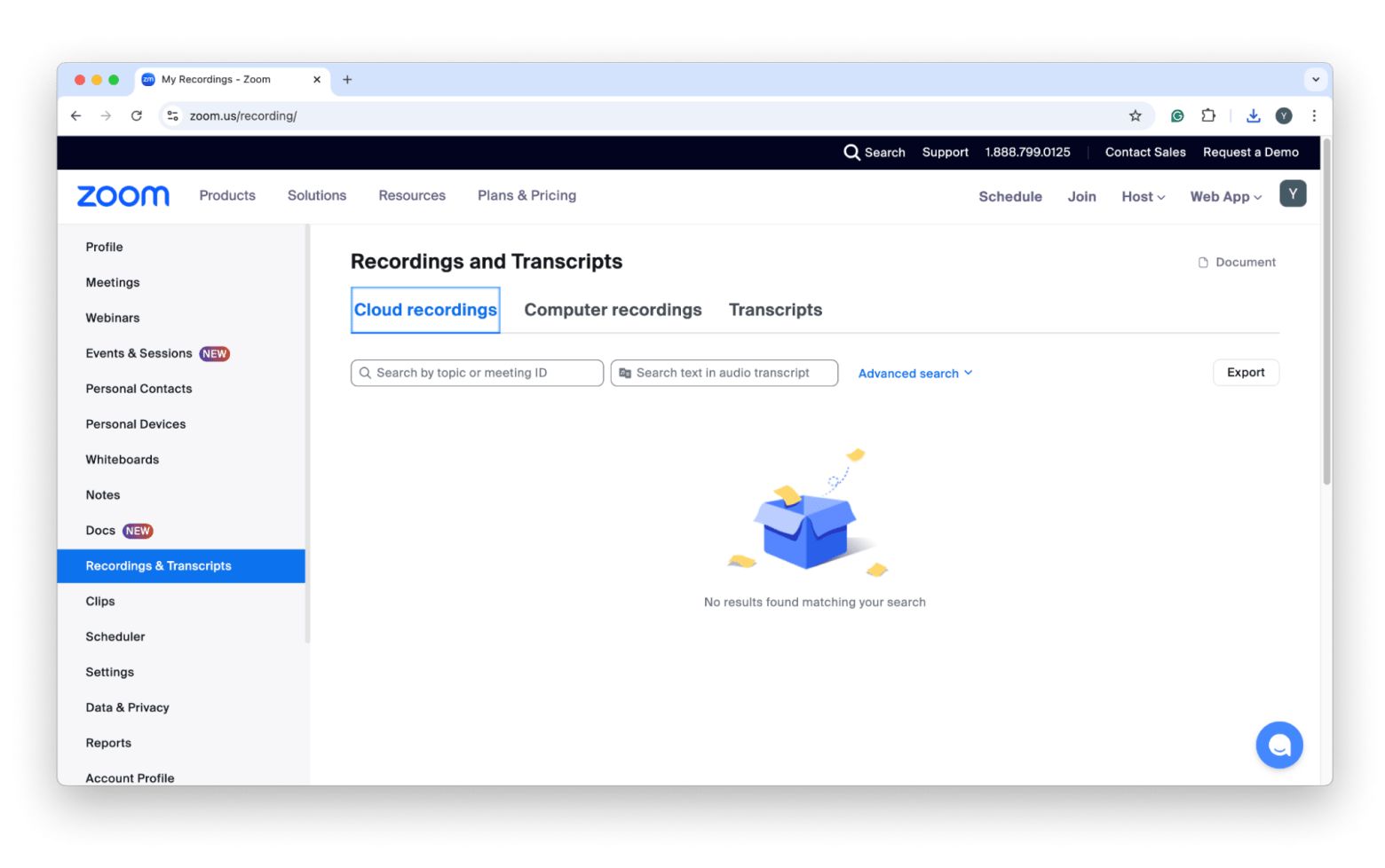Viewport: 1385px width, 868px height.
Task: Select the My Recordings - Zoom browser tab
Action: click(233, 80)
